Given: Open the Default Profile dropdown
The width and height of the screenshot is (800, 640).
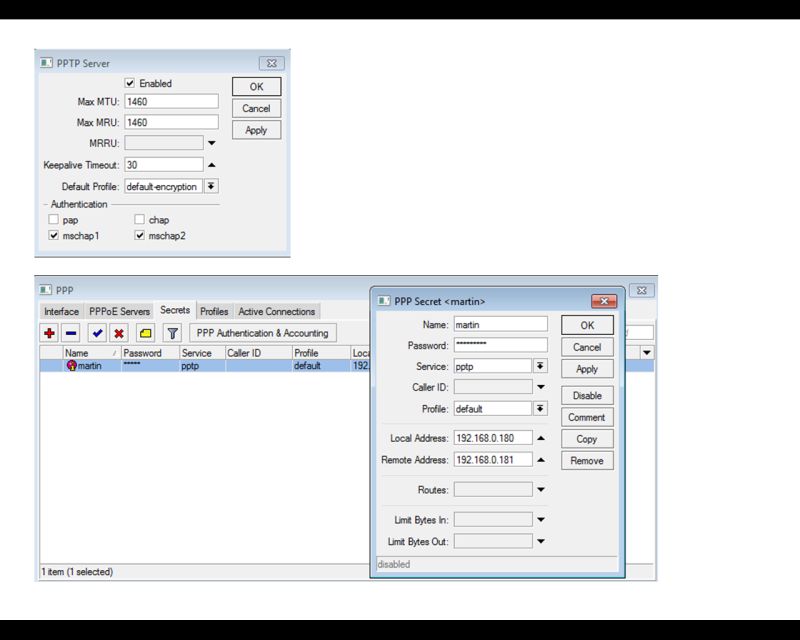Looking at the screenshot, I should (211, 186).
